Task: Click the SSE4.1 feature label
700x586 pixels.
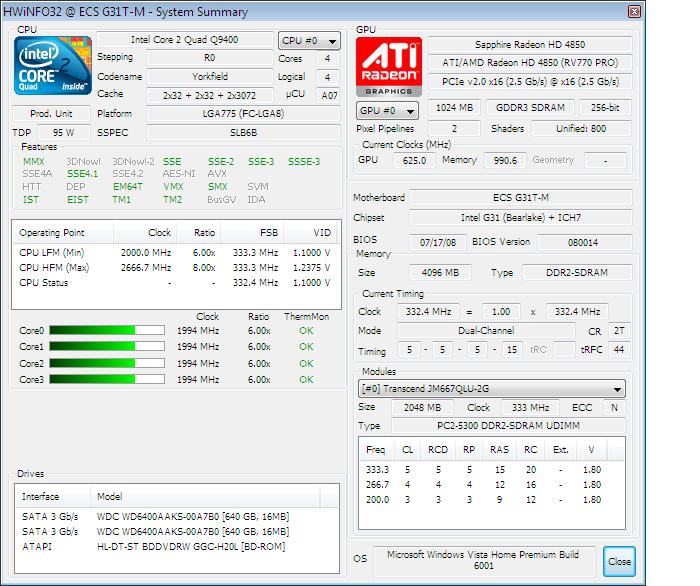Action: coord(83,174)
